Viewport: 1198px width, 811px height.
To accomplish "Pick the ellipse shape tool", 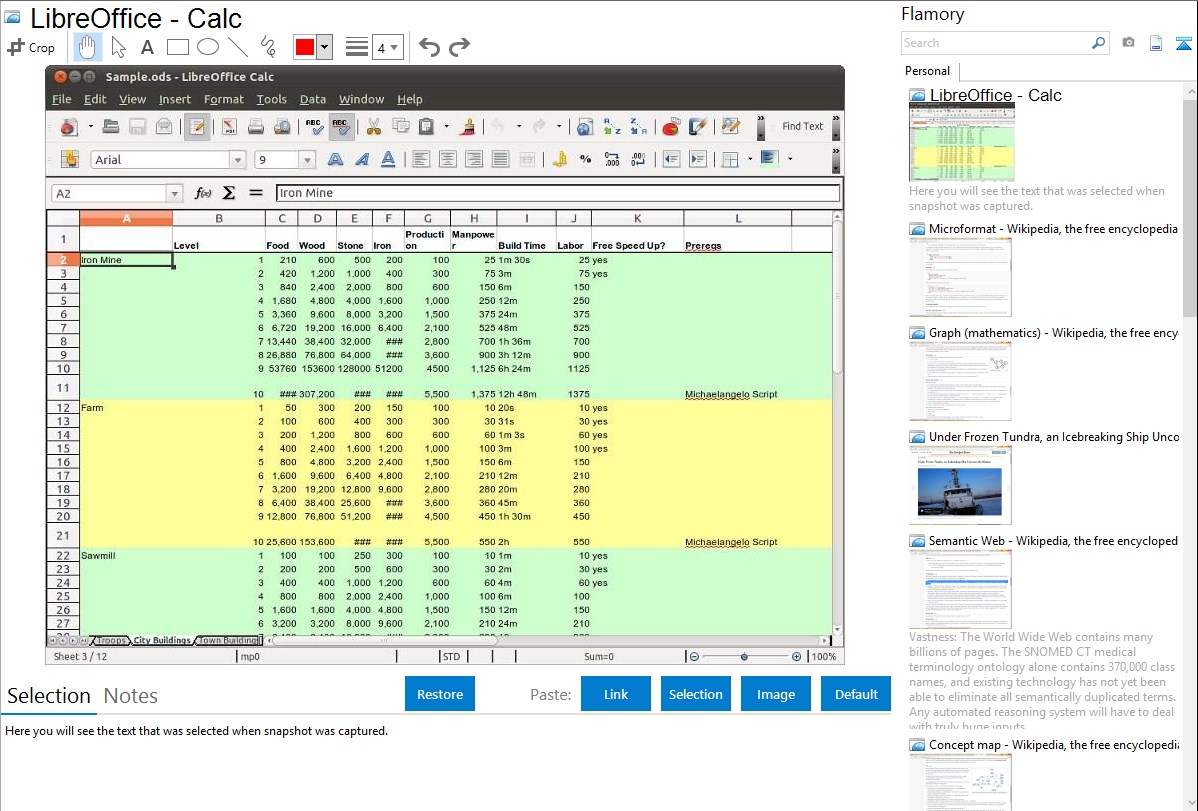I will click(208, 47).
